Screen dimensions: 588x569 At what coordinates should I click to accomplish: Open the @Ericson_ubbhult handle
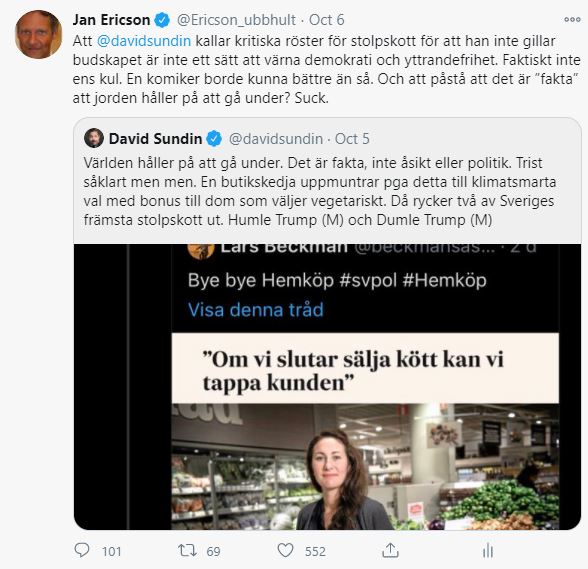tap(236, 20)
